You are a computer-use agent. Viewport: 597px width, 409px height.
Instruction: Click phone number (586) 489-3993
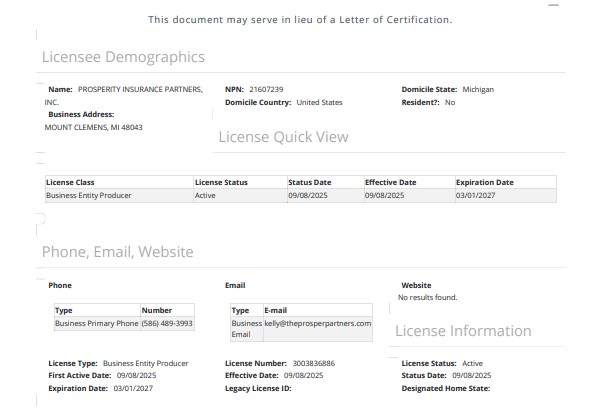pos(168,323)
